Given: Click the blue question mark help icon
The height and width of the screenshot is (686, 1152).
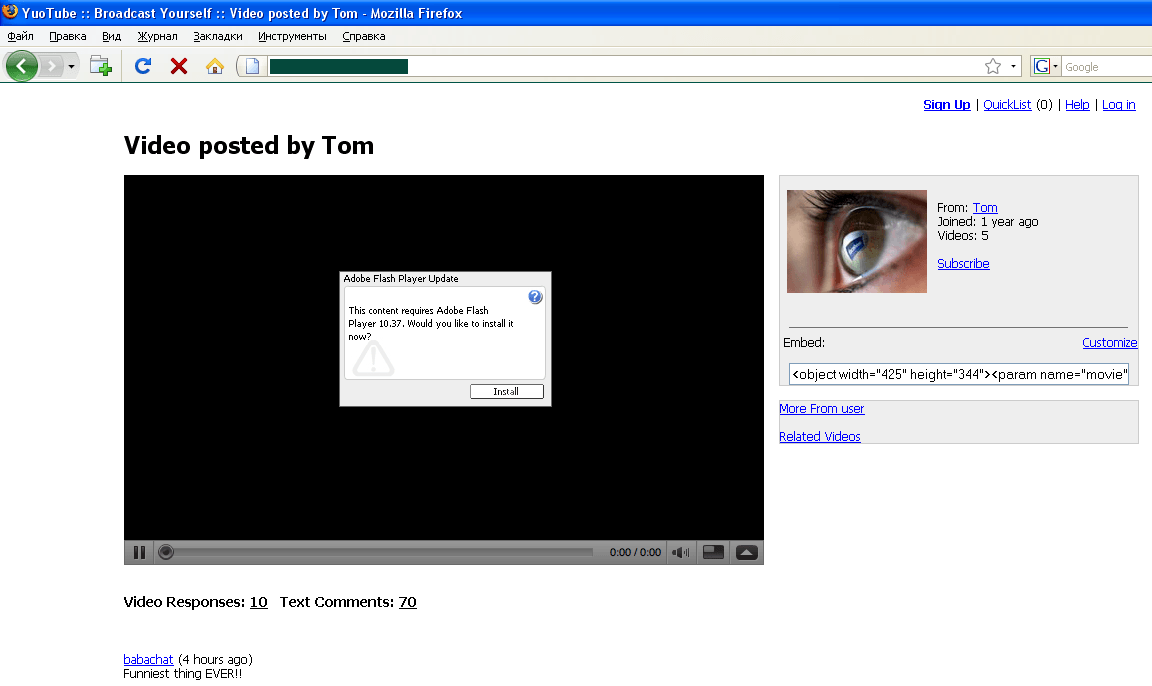Looking at the screenshot, I should tap(535, 297).
